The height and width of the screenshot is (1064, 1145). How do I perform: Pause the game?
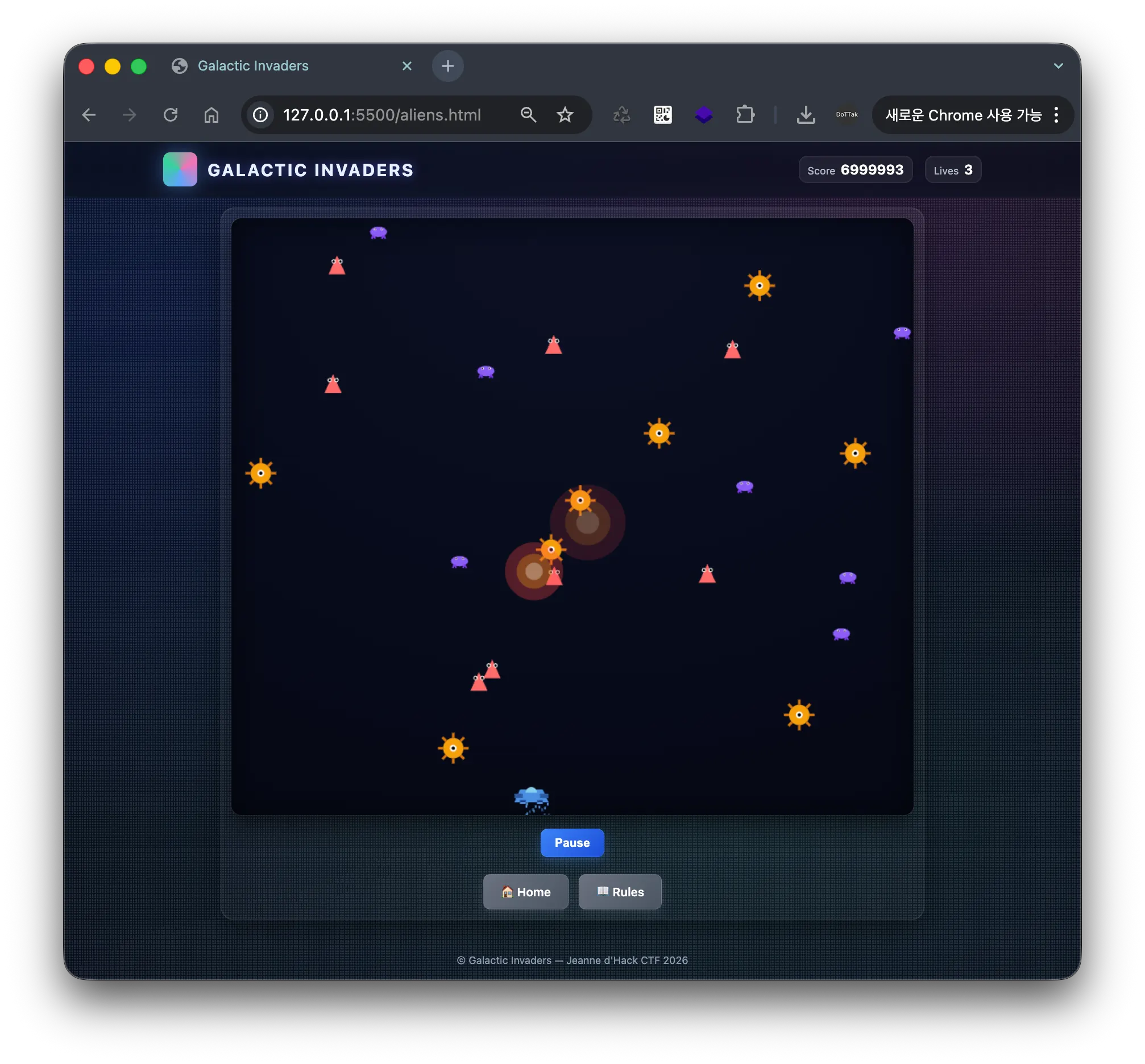click(571, 842)
